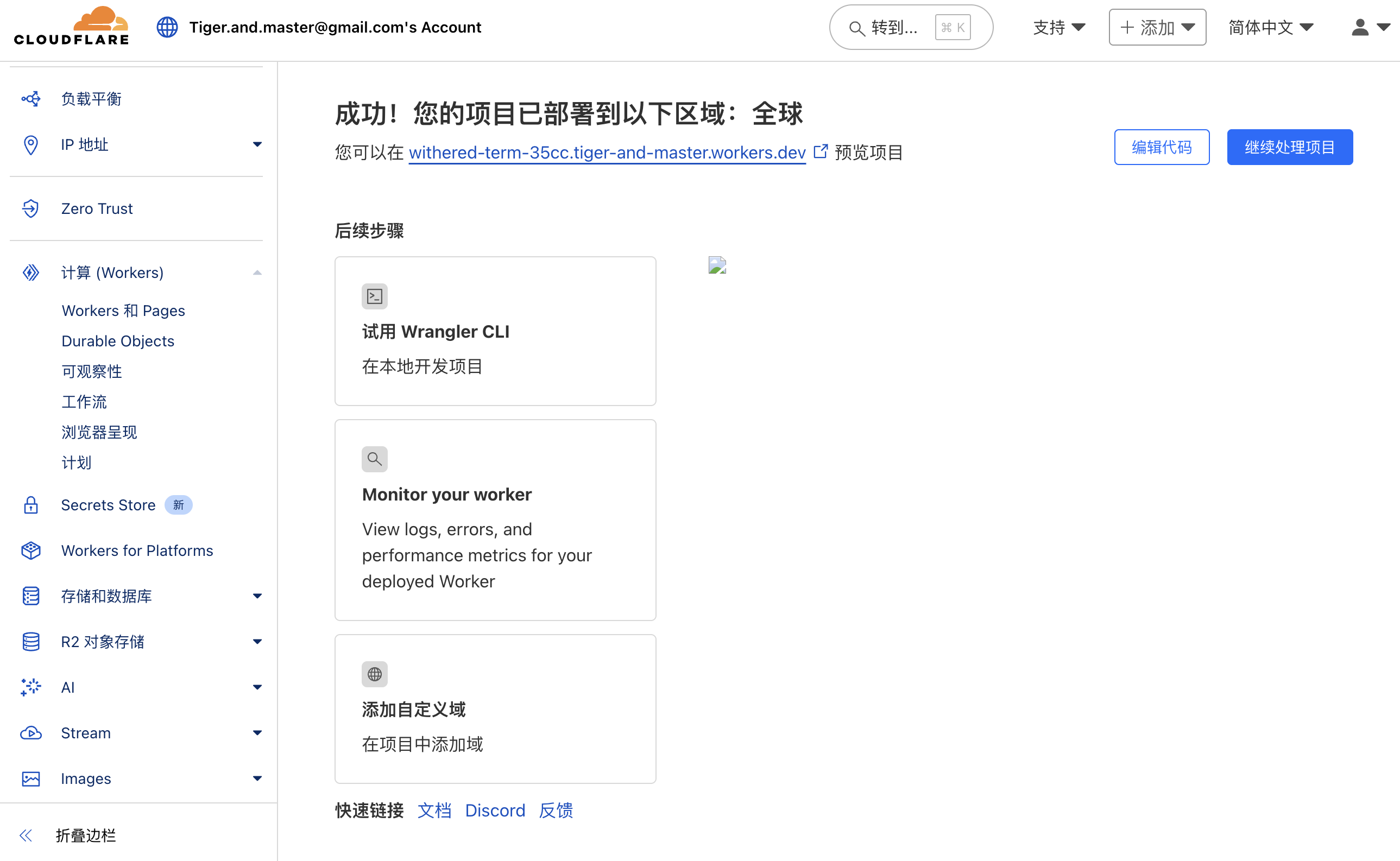Screen dimensions: 1400x861
Task: Expand the 存储和数据库 section arrow
Action: (x=257, y=596)
